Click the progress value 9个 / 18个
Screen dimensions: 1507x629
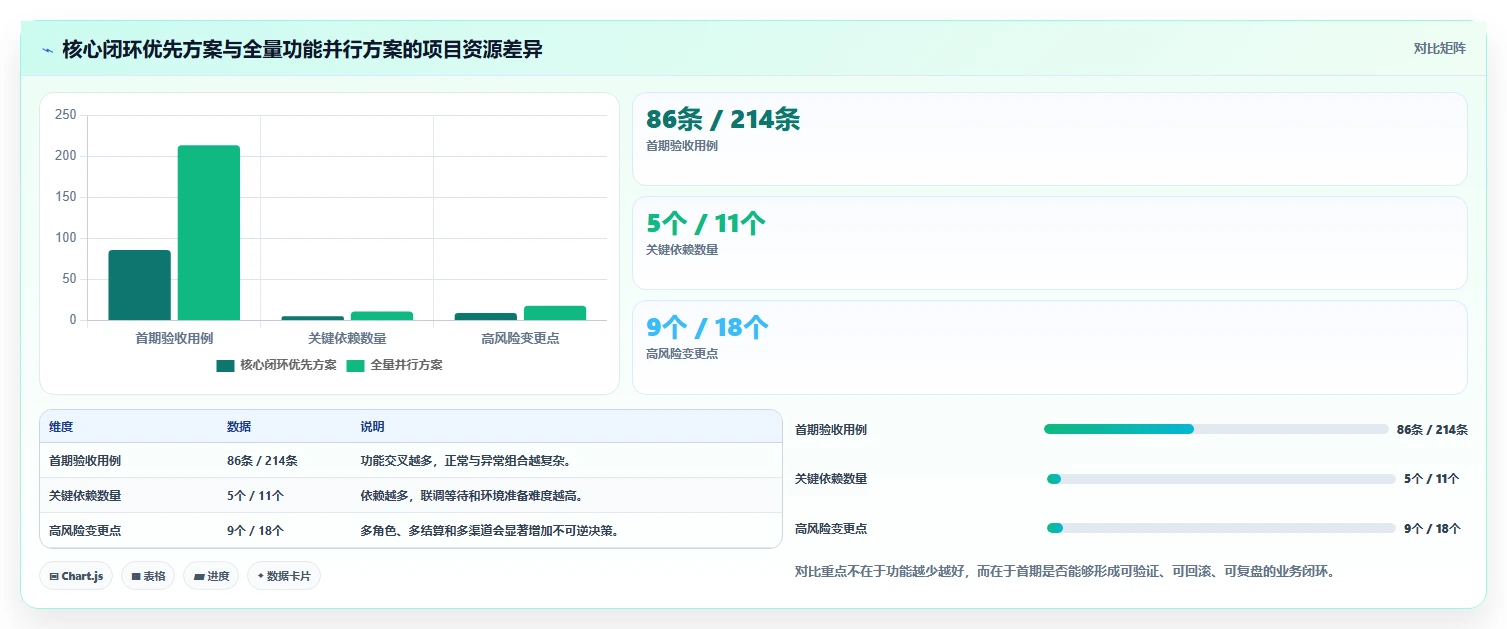pyautogui.click(x=1432, y=529)
